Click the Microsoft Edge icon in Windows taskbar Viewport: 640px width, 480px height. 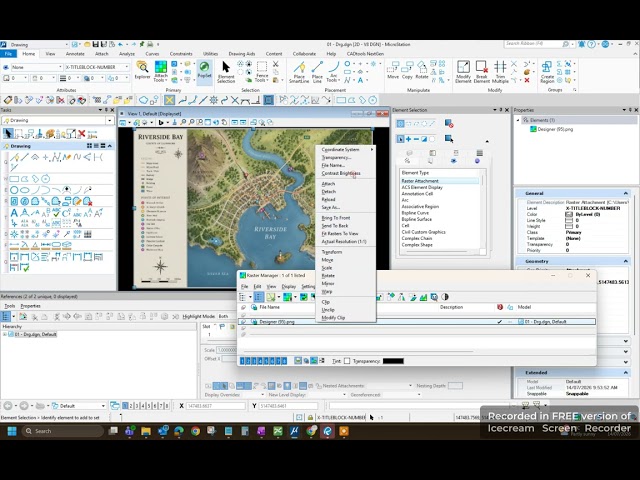pos(179,431)
